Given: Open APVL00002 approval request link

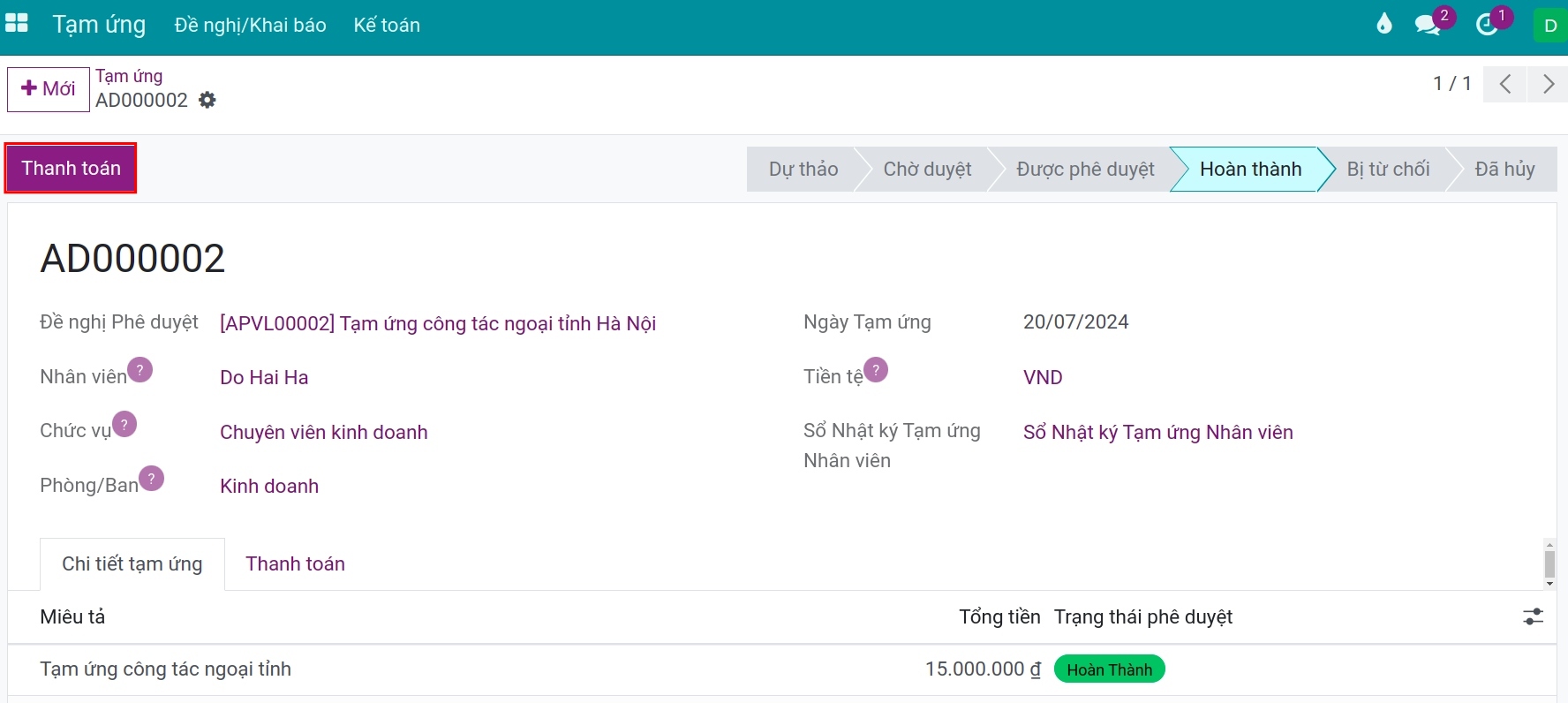Looking at the screenshot, I should (438, 323).
